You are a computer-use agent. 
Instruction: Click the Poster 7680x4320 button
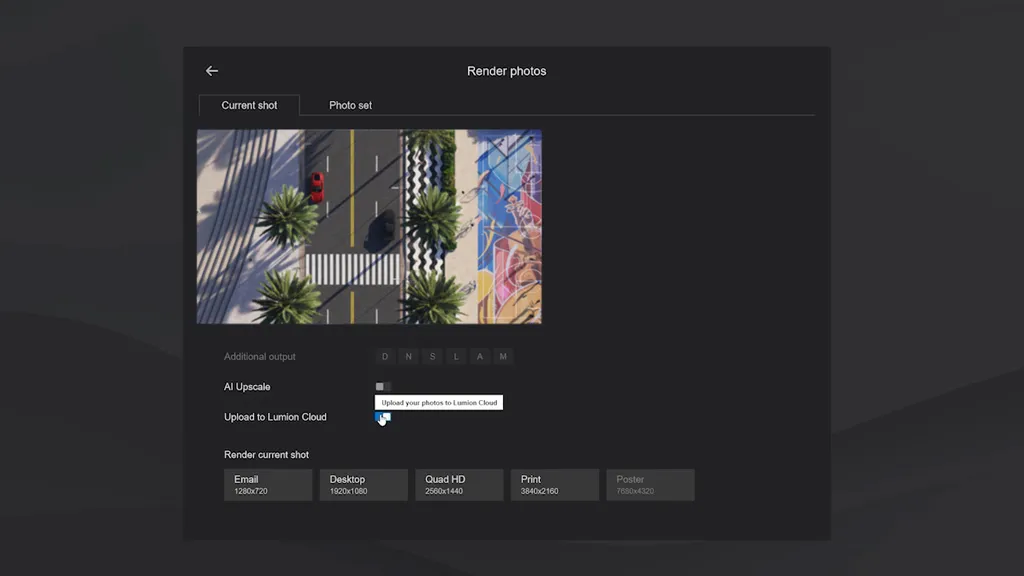click(650, 485)
